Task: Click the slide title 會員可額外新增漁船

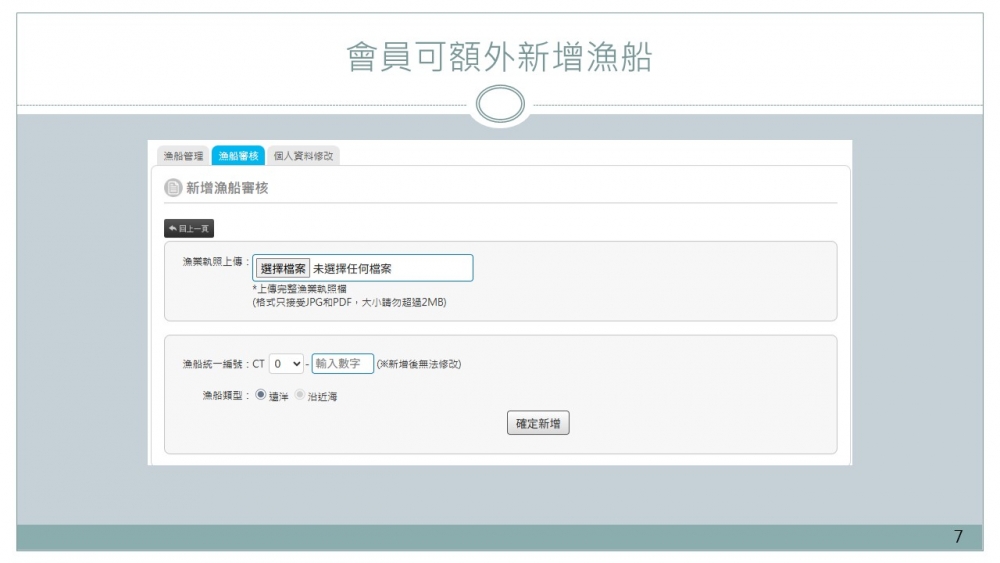Action: (499, 58)
